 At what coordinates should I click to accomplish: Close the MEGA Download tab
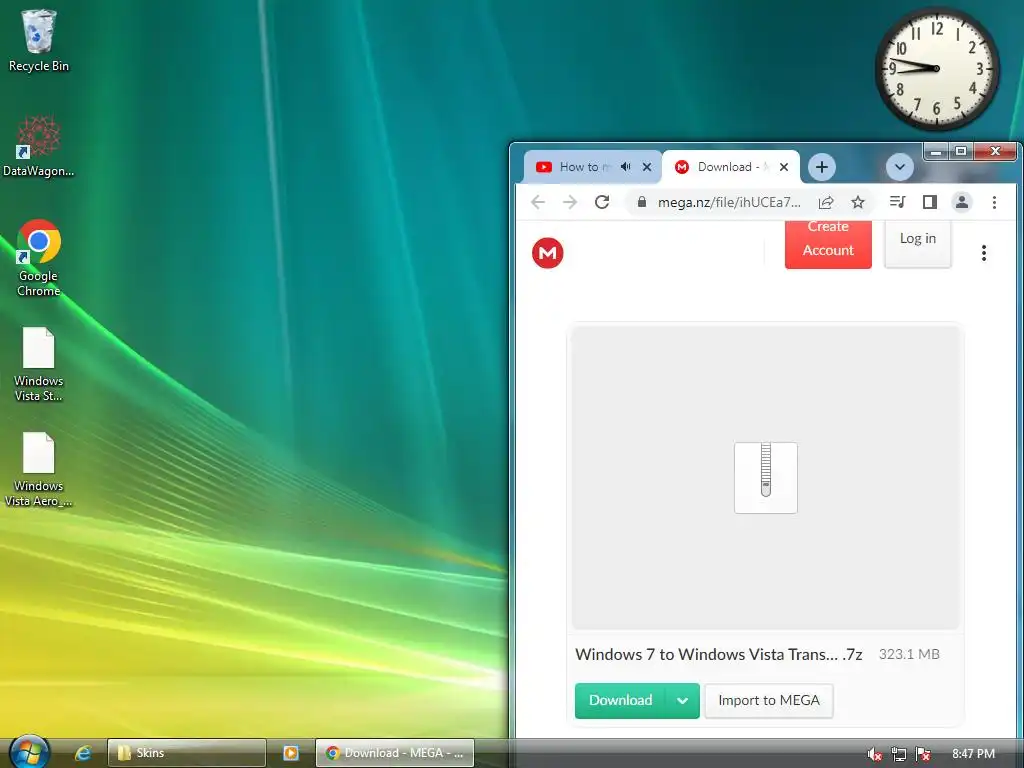pyautogui.click(x=784, y=167)
